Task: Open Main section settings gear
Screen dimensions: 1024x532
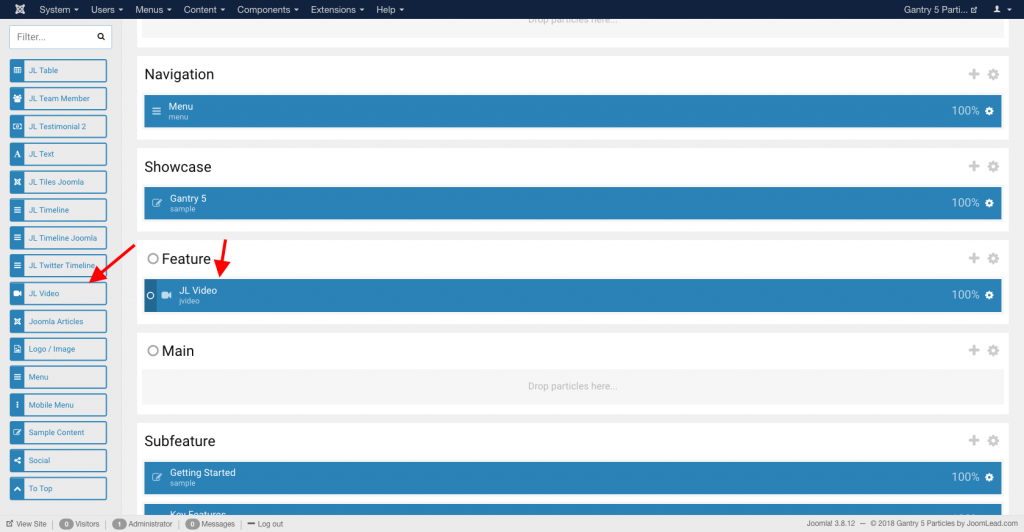Action: [x=993, y=351]
